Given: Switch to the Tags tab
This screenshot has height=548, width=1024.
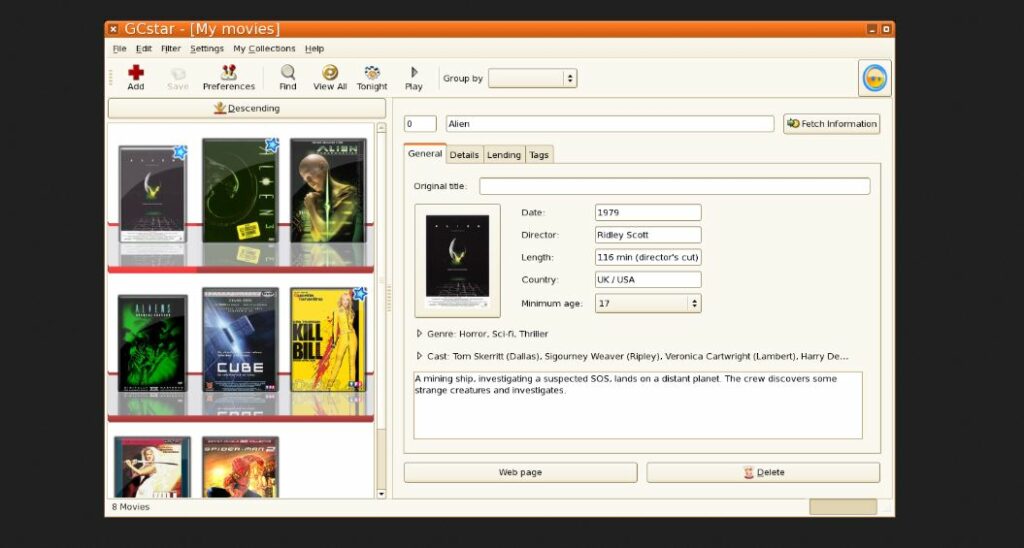Looking at the screenshot, I should (539, 155).
